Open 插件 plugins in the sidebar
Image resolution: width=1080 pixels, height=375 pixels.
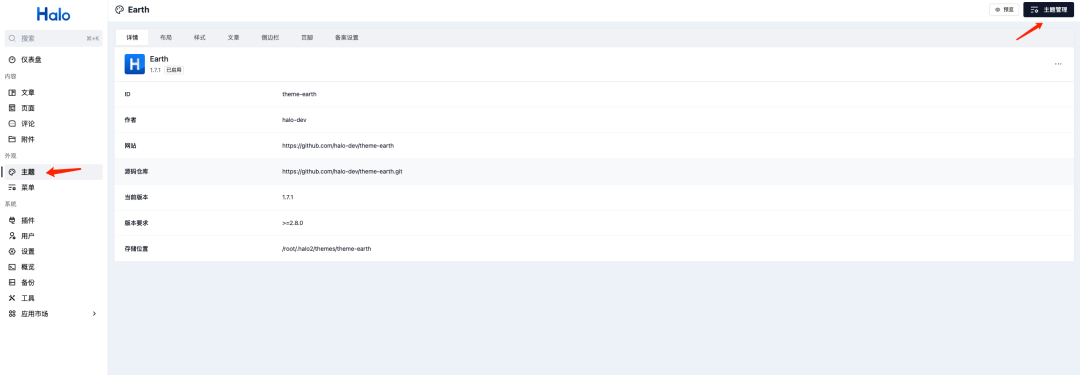(28, 221)
